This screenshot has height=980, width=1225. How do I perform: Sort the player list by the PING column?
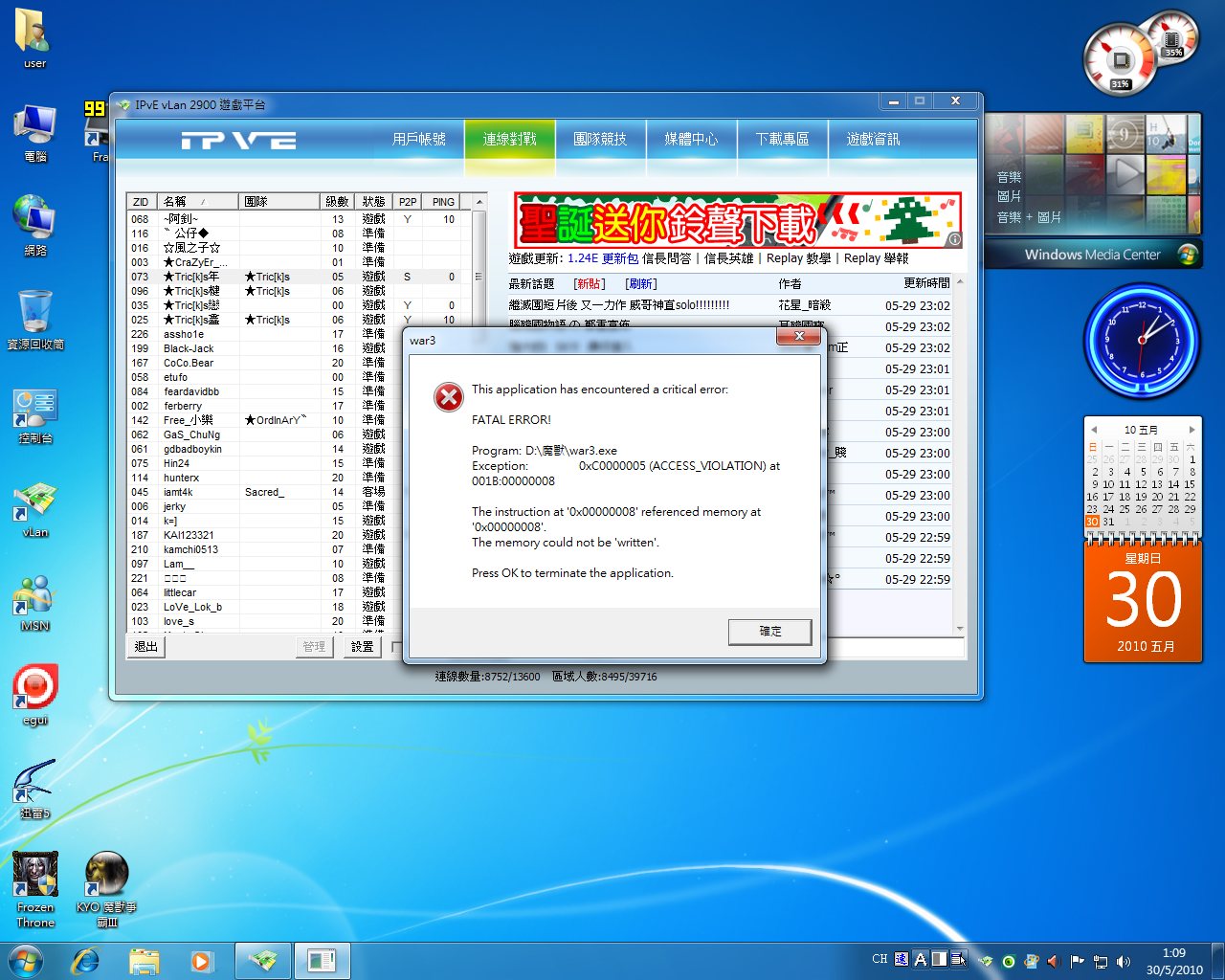pos(443,202)
